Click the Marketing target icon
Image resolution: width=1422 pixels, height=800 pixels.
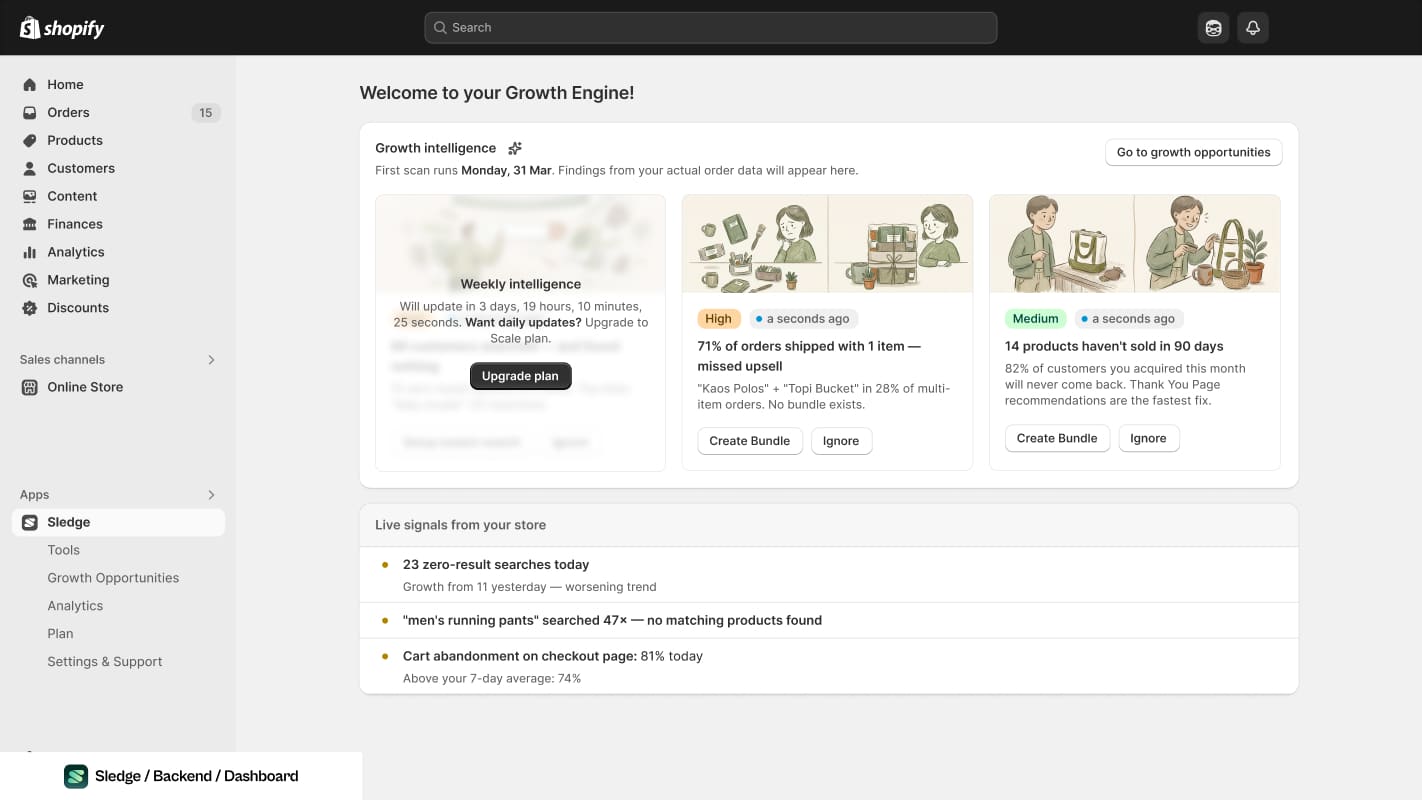pyautogui.click(x=30, y=281)
